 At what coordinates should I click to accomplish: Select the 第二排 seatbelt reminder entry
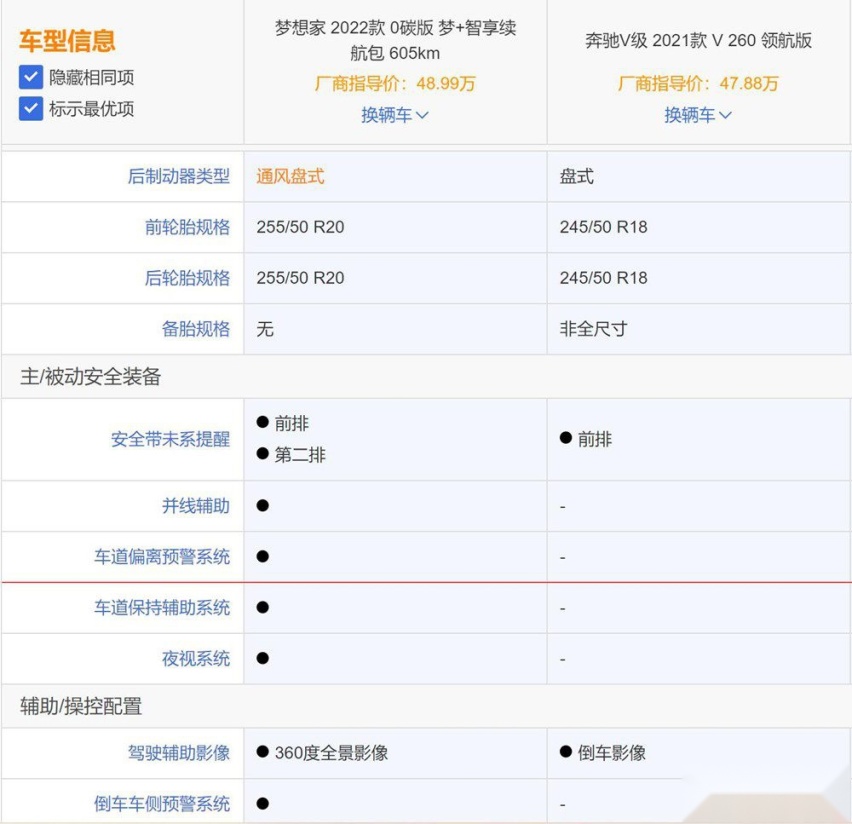291,455
